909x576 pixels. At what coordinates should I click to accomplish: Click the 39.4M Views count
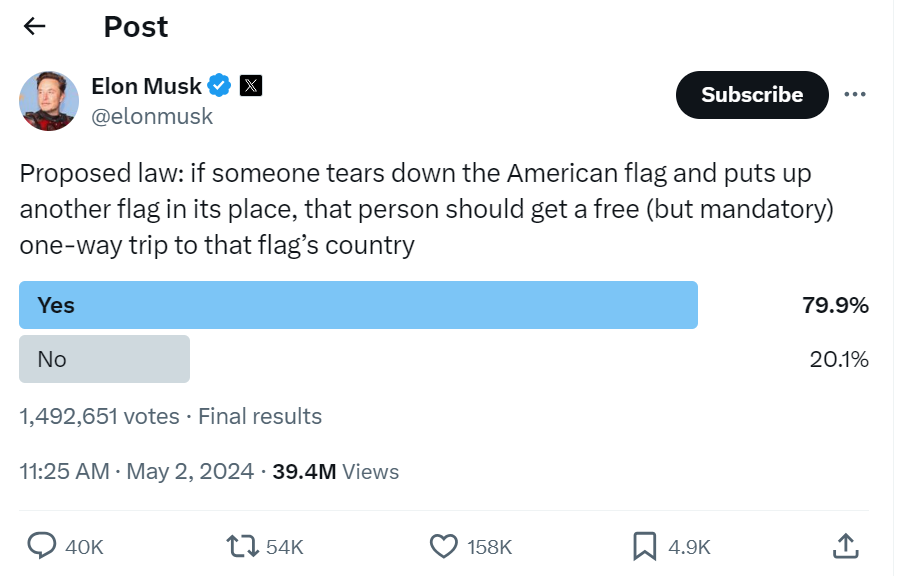pyautogui.click(x=335, y=472)
